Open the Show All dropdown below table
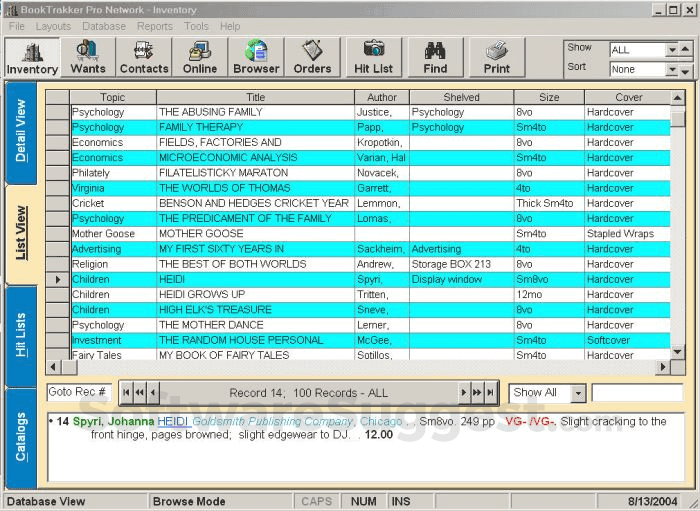 tap(578, 393)
